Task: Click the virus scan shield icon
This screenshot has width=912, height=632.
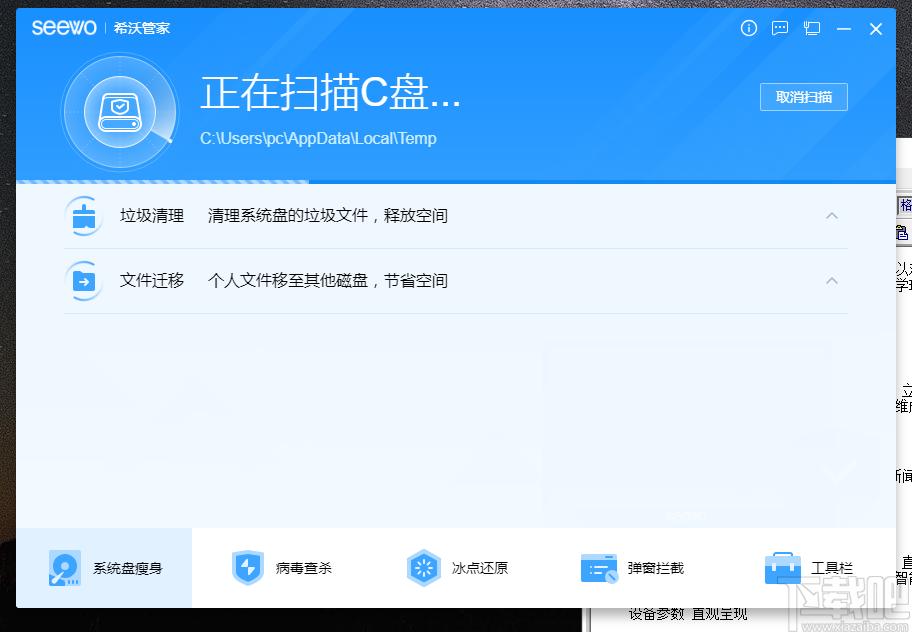Action: tap(248, 568)
